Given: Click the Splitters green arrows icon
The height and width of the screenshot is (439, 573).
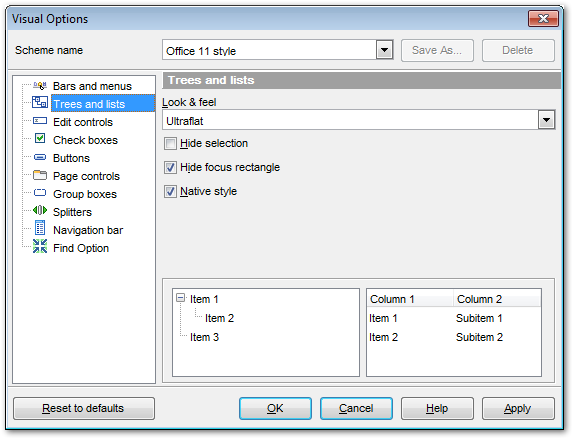Looking at the screenshot, I should click(x=40, y=210).
